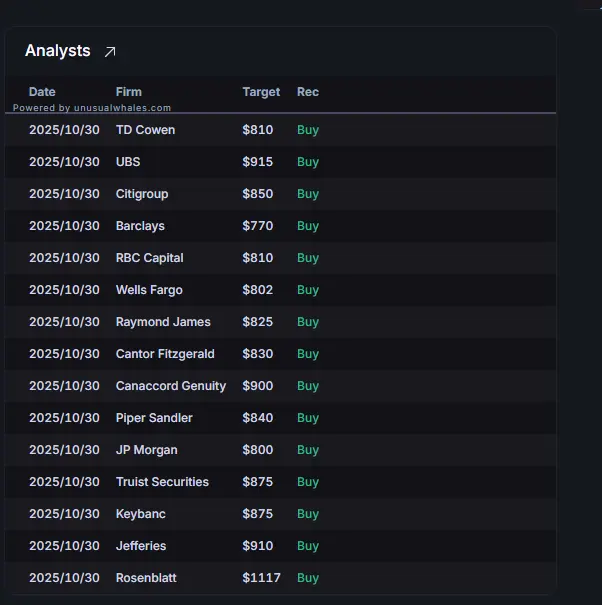Sort by the Rec column header
This screenshot has width=602, height=605.
point(308,92)
